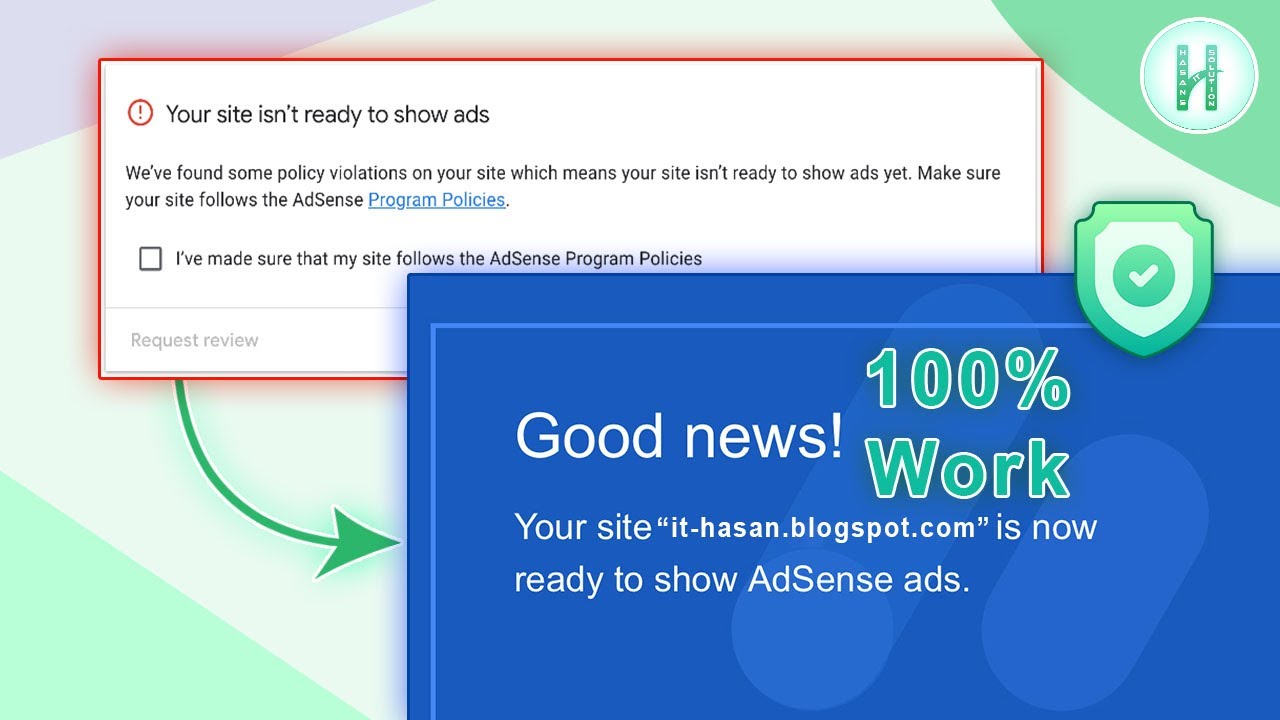
Task: Click the red warning exclamation icon
Action: pos(140,113)
